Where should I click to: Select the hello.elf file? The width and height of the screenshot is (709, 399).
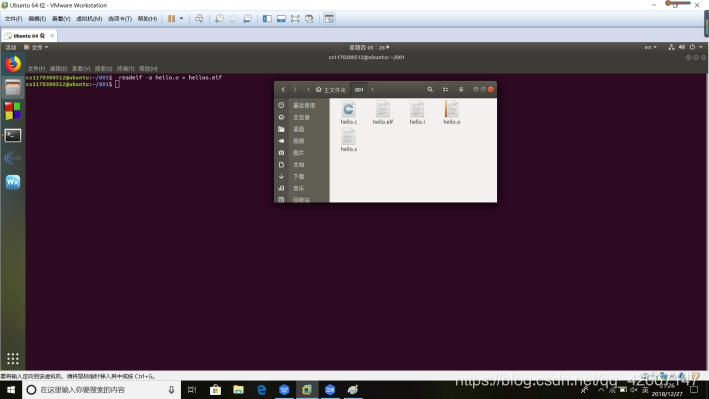(x=383, y=113)
